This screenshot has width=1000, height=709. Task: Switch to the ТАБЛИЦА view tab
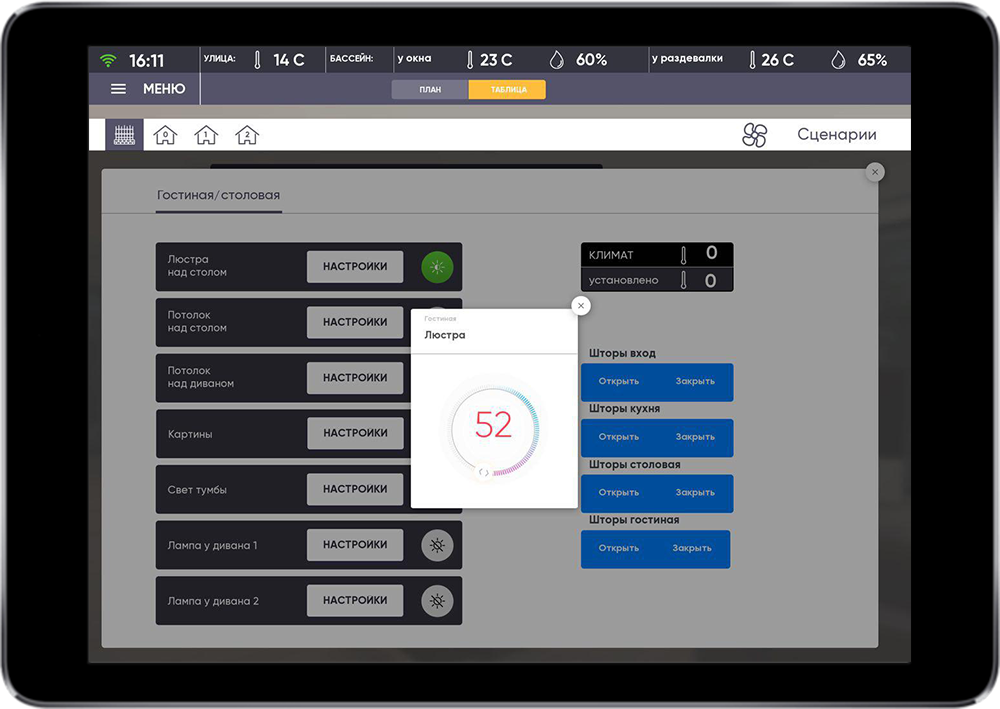click(x=508, y=89)
